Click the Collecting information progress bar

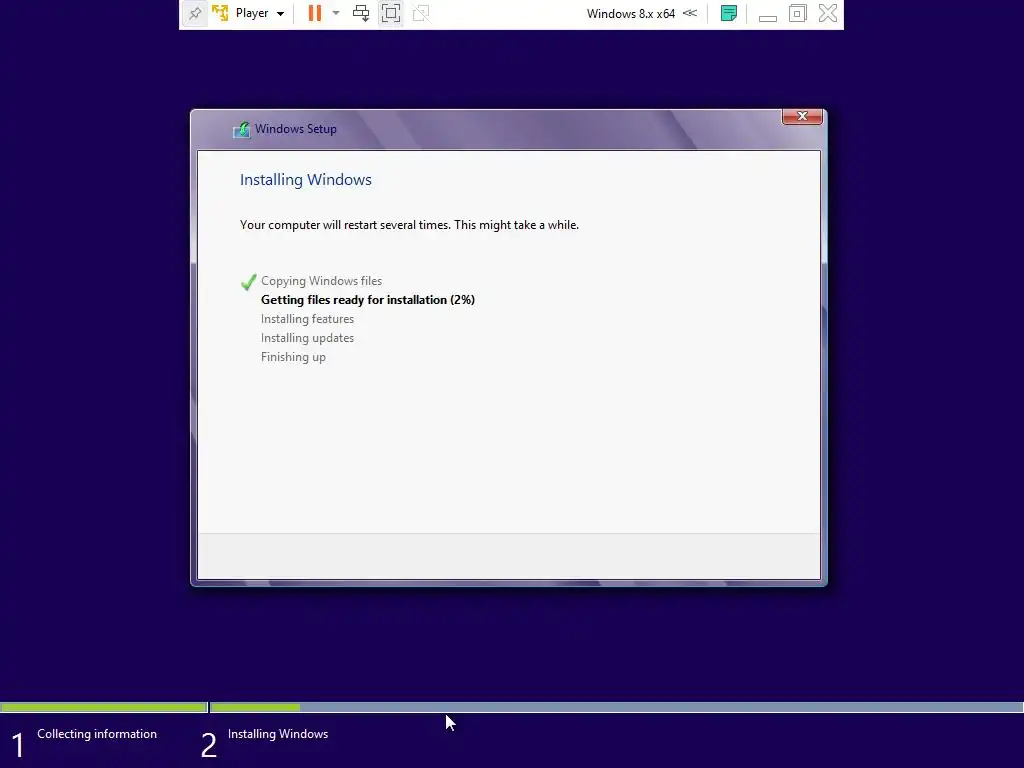[104, 707]
